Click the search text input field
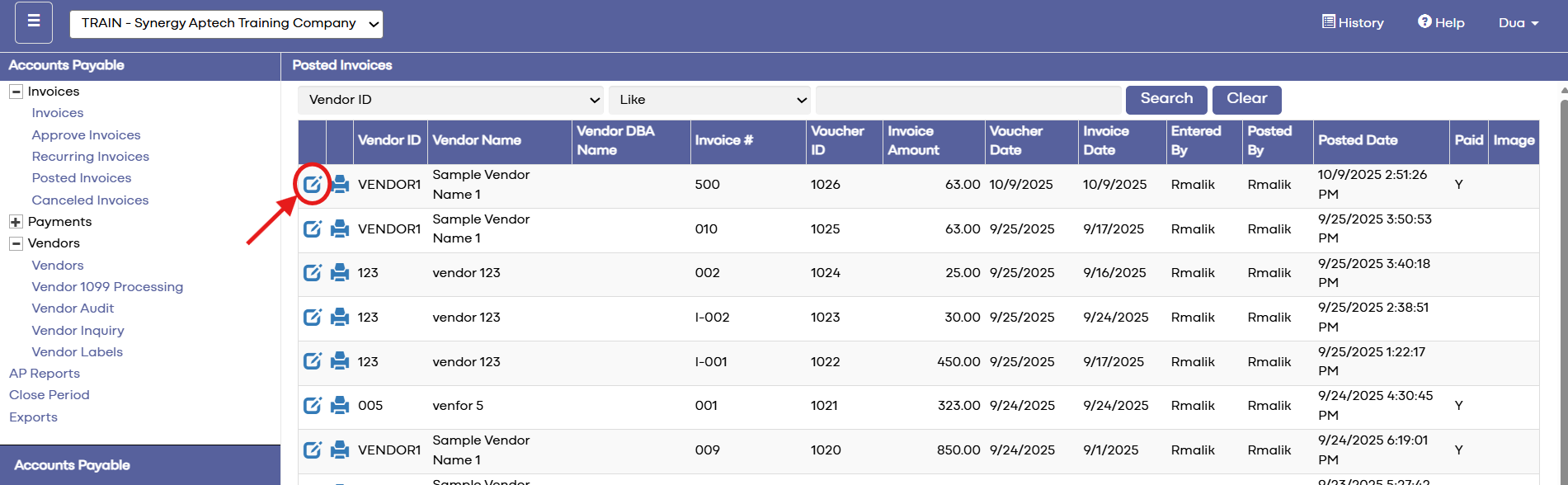Viewport: 1568px width, 485px height. point(968,100)
